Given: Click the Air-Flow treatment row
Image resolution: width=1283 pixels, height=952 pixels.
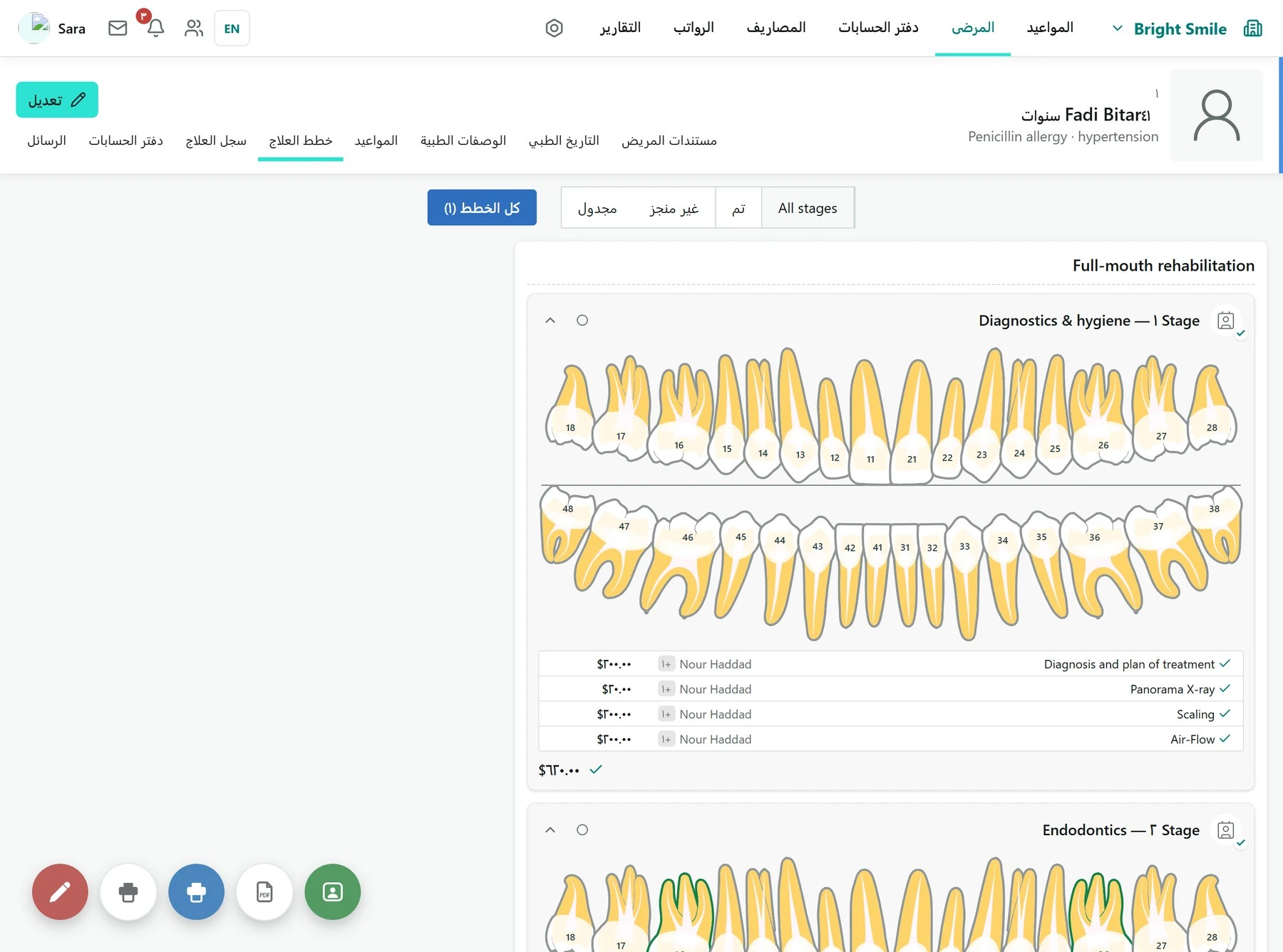Looking at the screenshot, I should [x=891, y=739].
